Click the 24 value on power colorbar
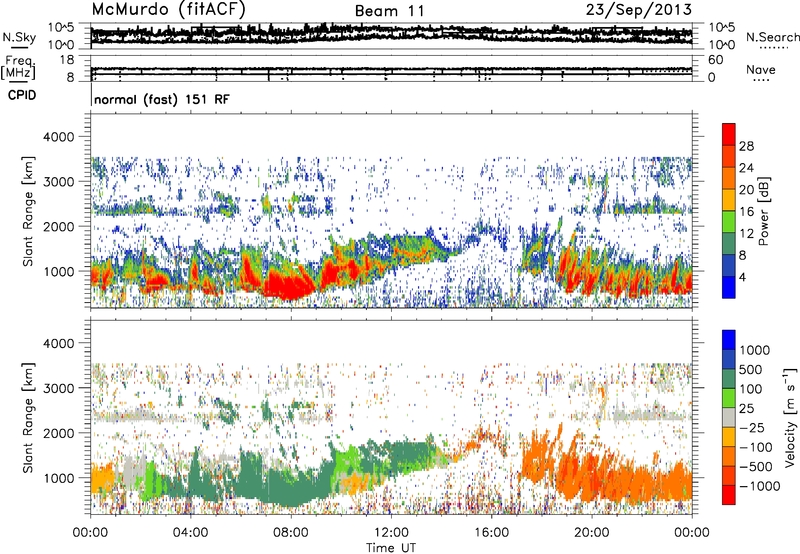This screenshot has height=554, width=800. click(746, 168)
